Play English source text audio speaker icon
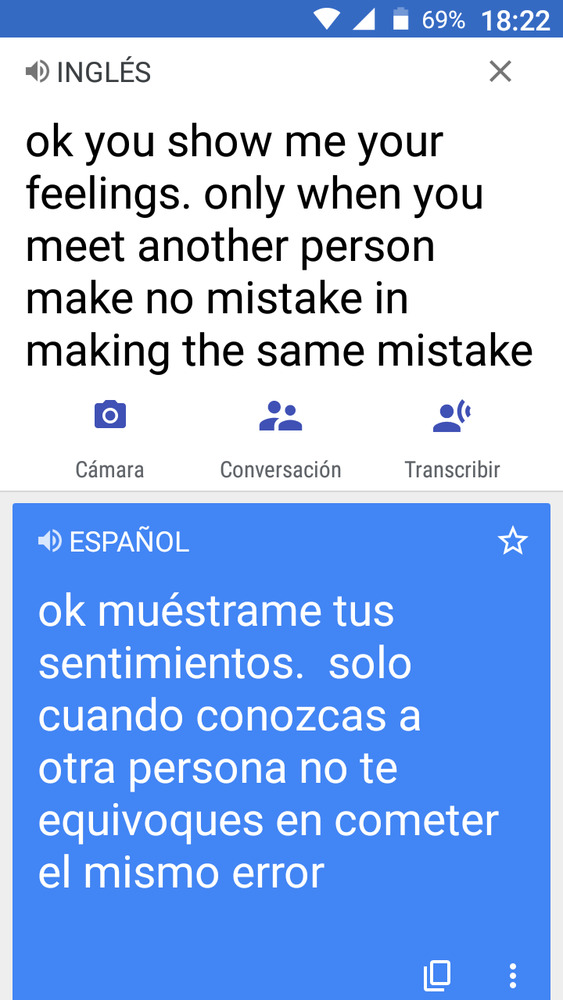Screen dimensions: 563x1000 coord(37,71)
